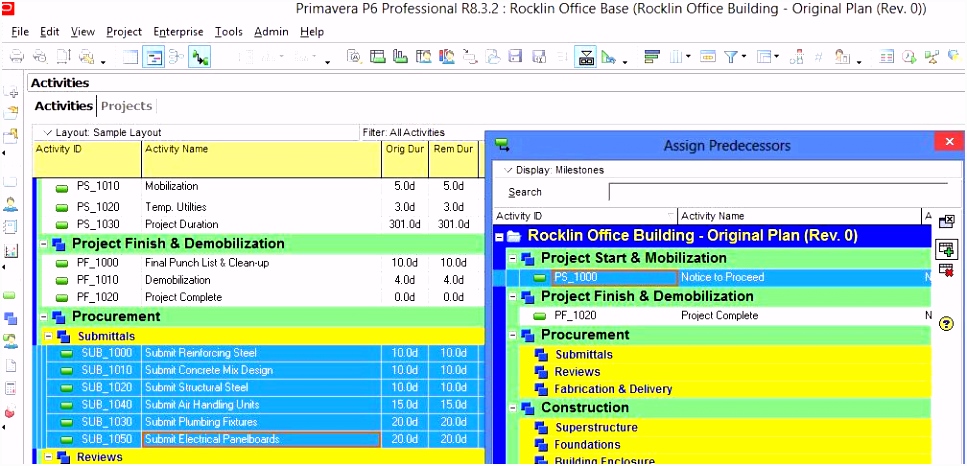
Task: Click the Orig Dur column header
Action: tap(405, 160)
